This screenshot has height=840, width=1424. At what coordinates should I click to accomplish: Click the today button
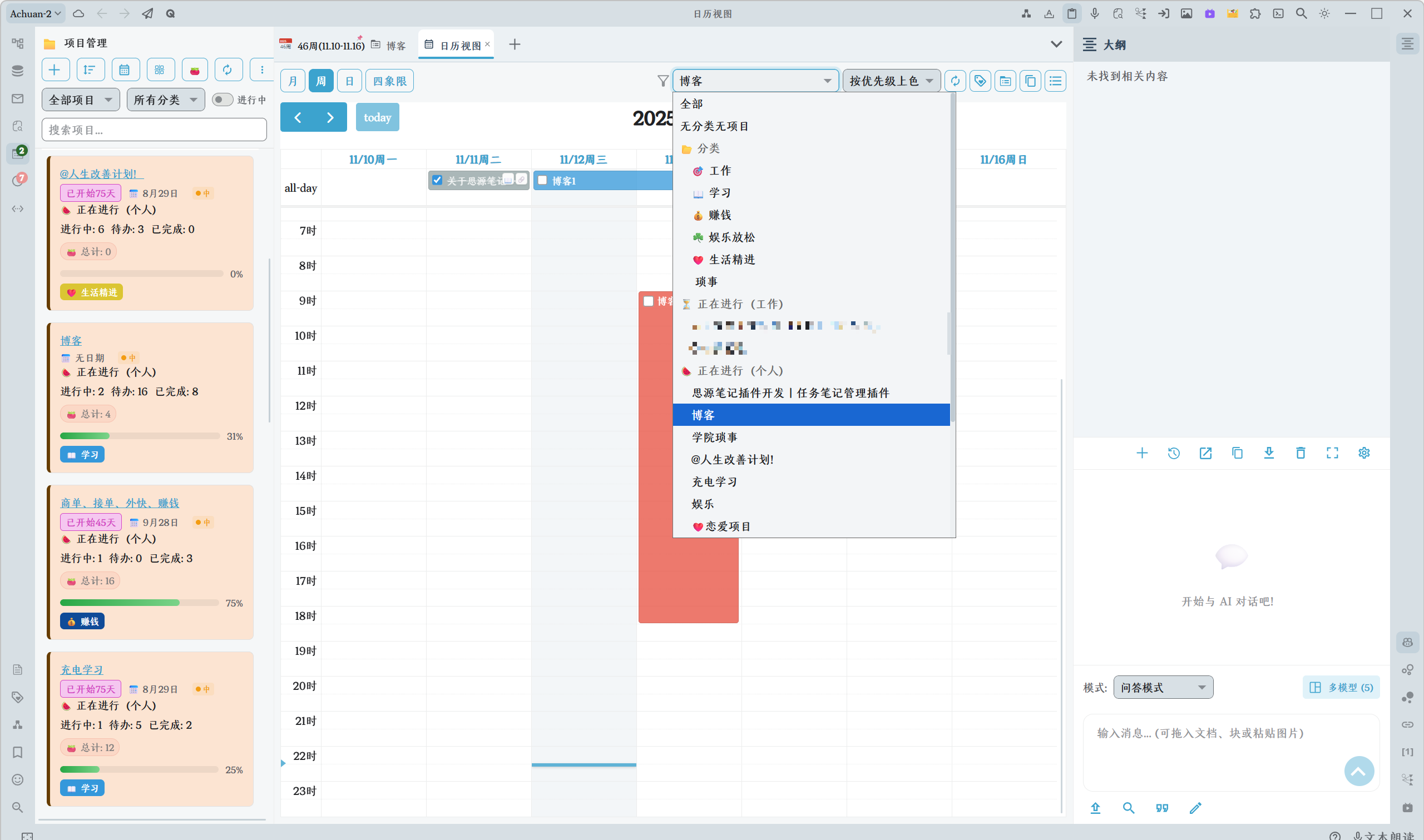(377, 117)
